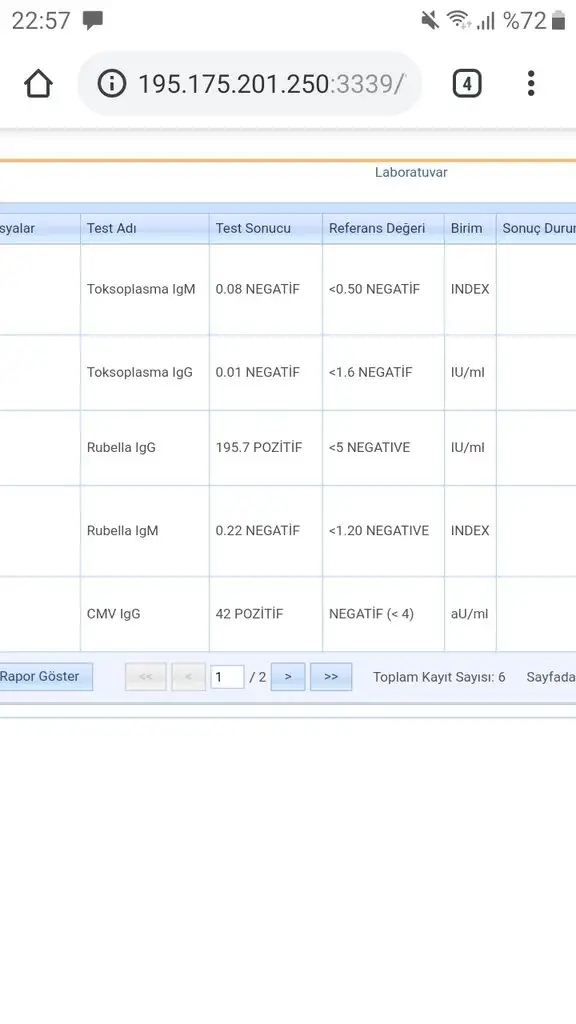Click result 0.08 NEGATİF
Viewport: 576px width, 1024px height.
[257, 289]
